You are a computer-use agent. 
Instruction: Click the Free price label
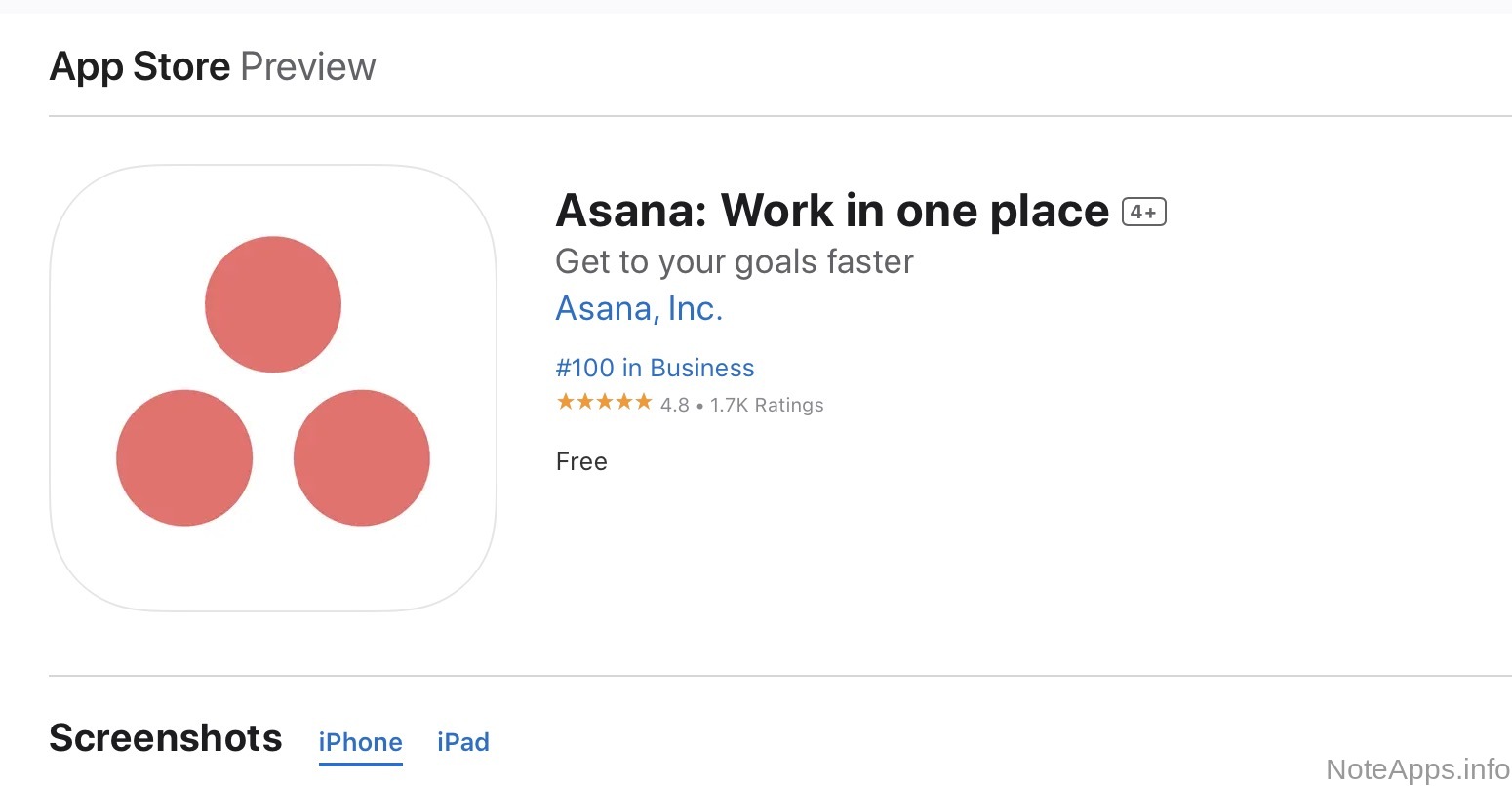pyautogui.click(x=581, y=461)
